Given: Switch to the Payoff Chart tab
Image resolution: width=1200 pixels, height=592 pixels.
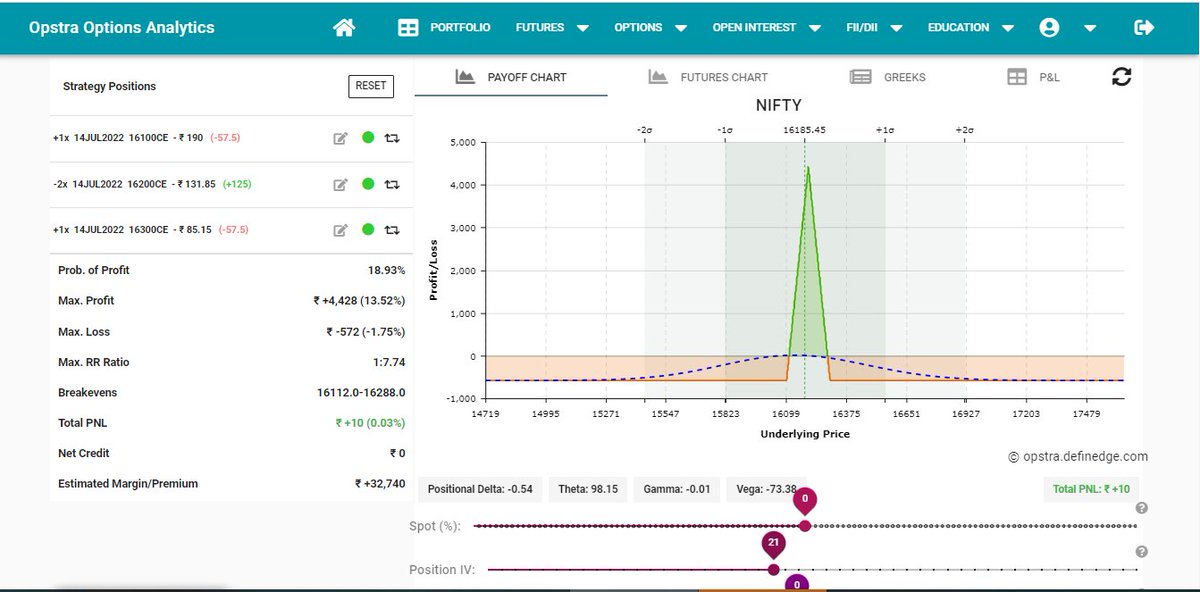Looking at the screenshot, I should pyautogui.click(x=511, y=77).
